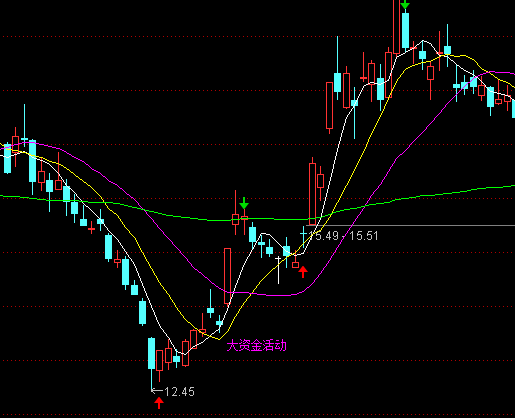Select the white candlestick left of the red up arrow
The image size is (515, 418).
coord(278,270)
